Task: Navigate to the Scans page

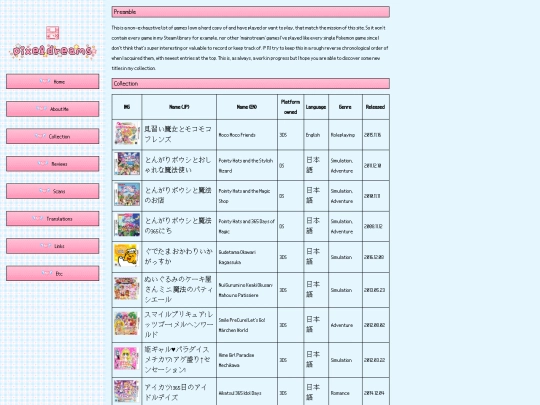Action: tap(52, 191)
